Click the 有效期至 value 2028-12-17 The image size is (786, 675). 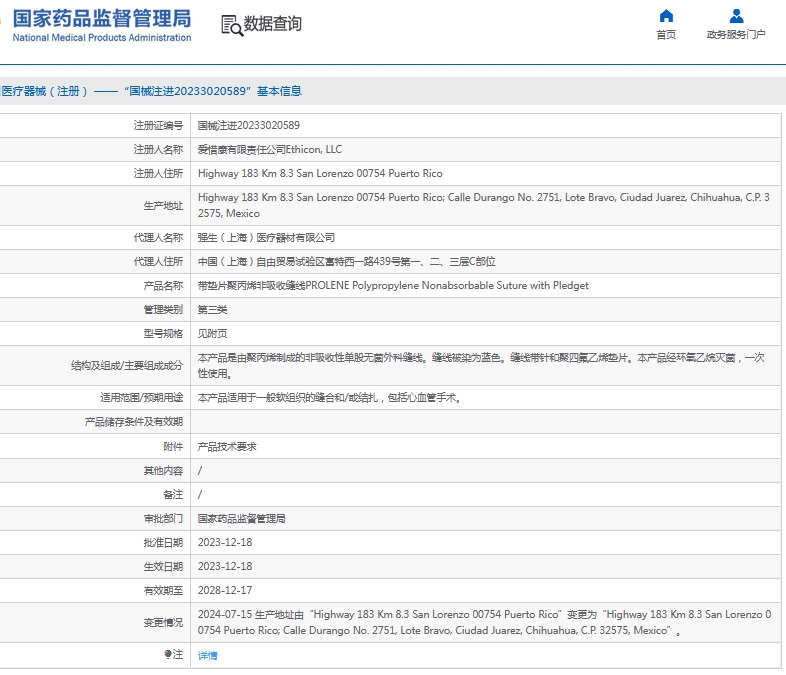click(x=225, y=591)
